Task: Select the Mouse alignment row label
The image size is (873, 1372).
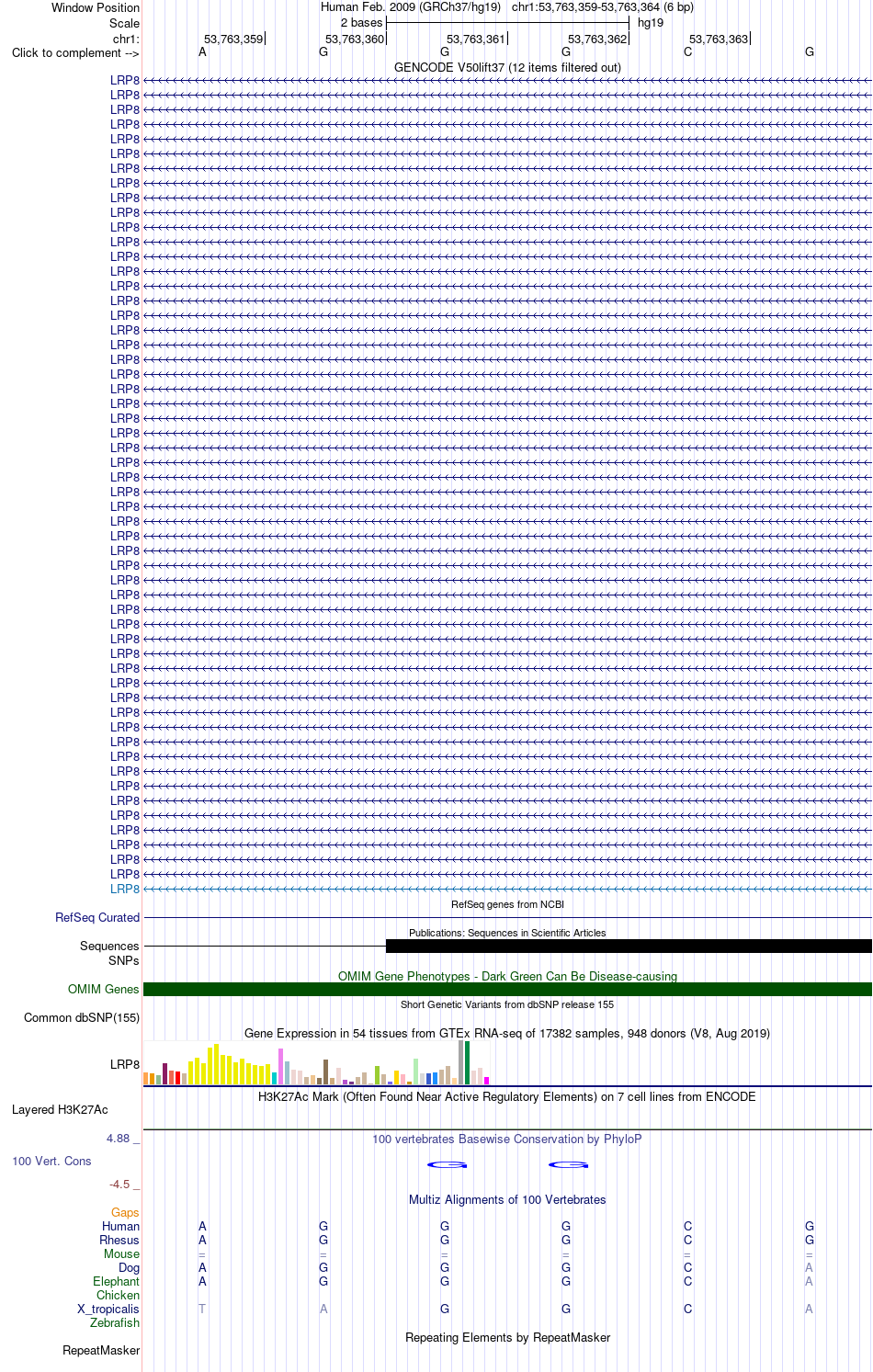Action: pyautogui.click(x=121, y=1253)
